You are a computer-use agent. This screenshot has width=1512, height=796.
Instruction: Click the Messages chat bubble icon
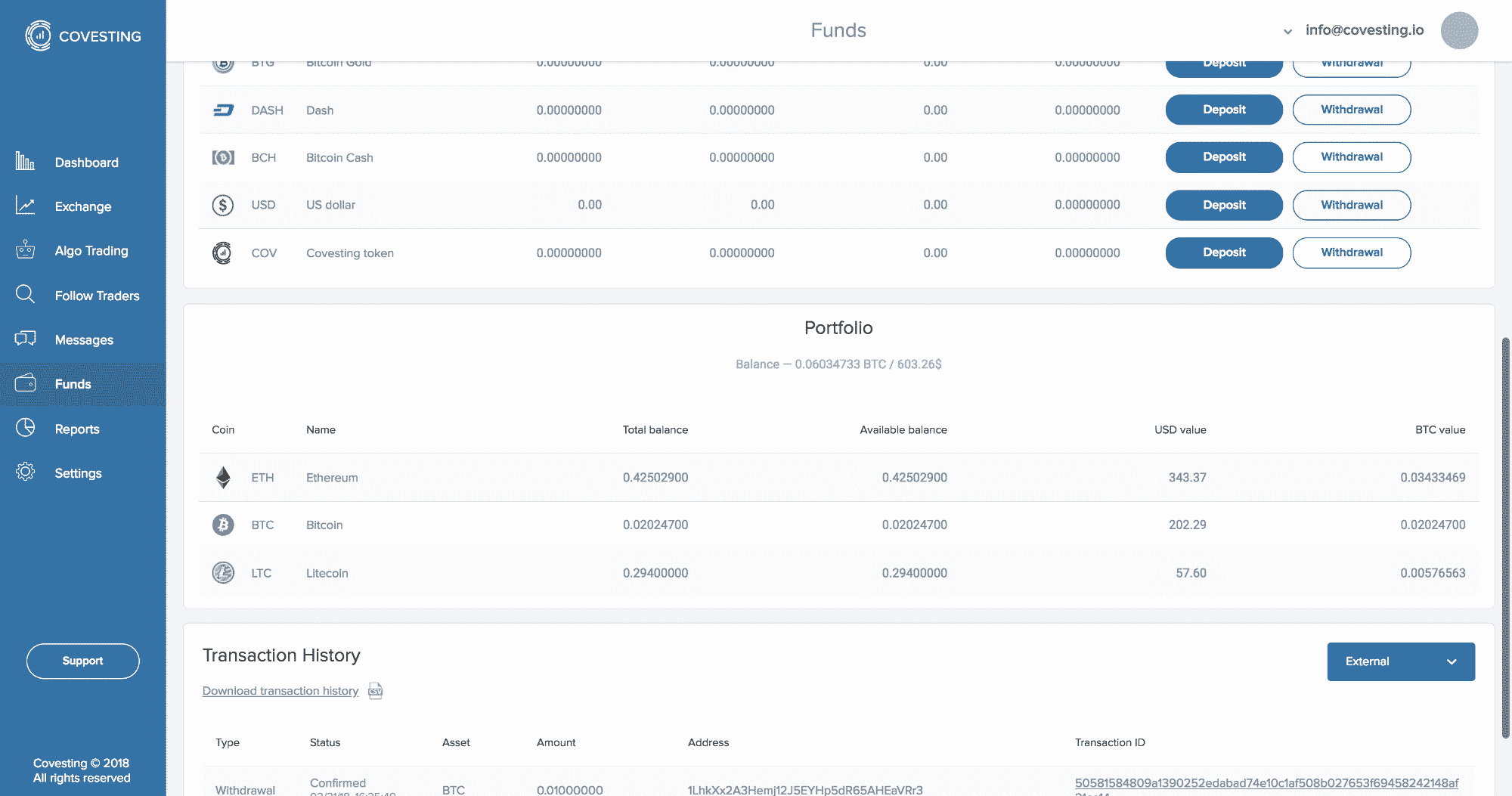25,339
